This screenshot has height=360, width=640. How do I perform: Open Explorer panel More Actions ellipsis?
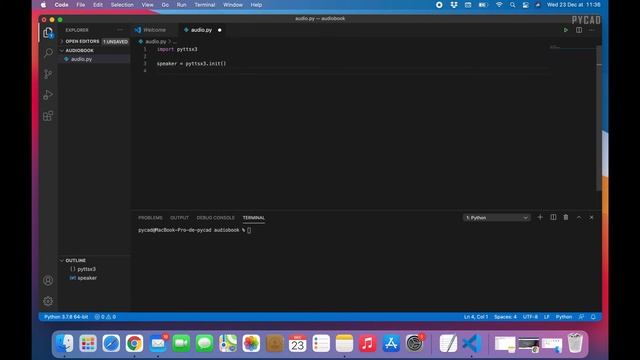[x=120, y=30]
